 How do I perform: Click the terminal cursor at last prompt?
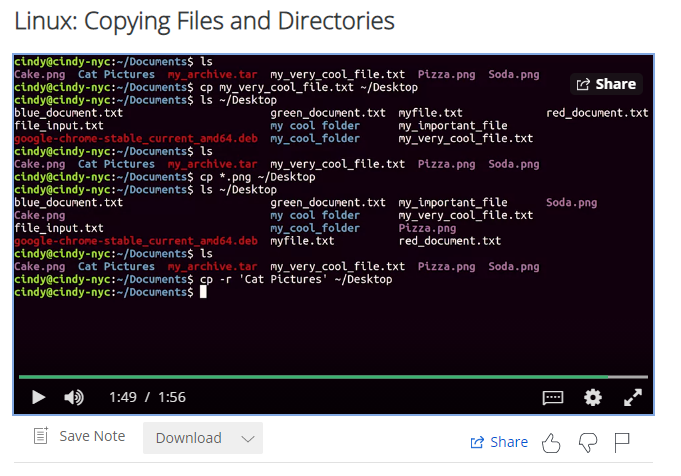203,292
